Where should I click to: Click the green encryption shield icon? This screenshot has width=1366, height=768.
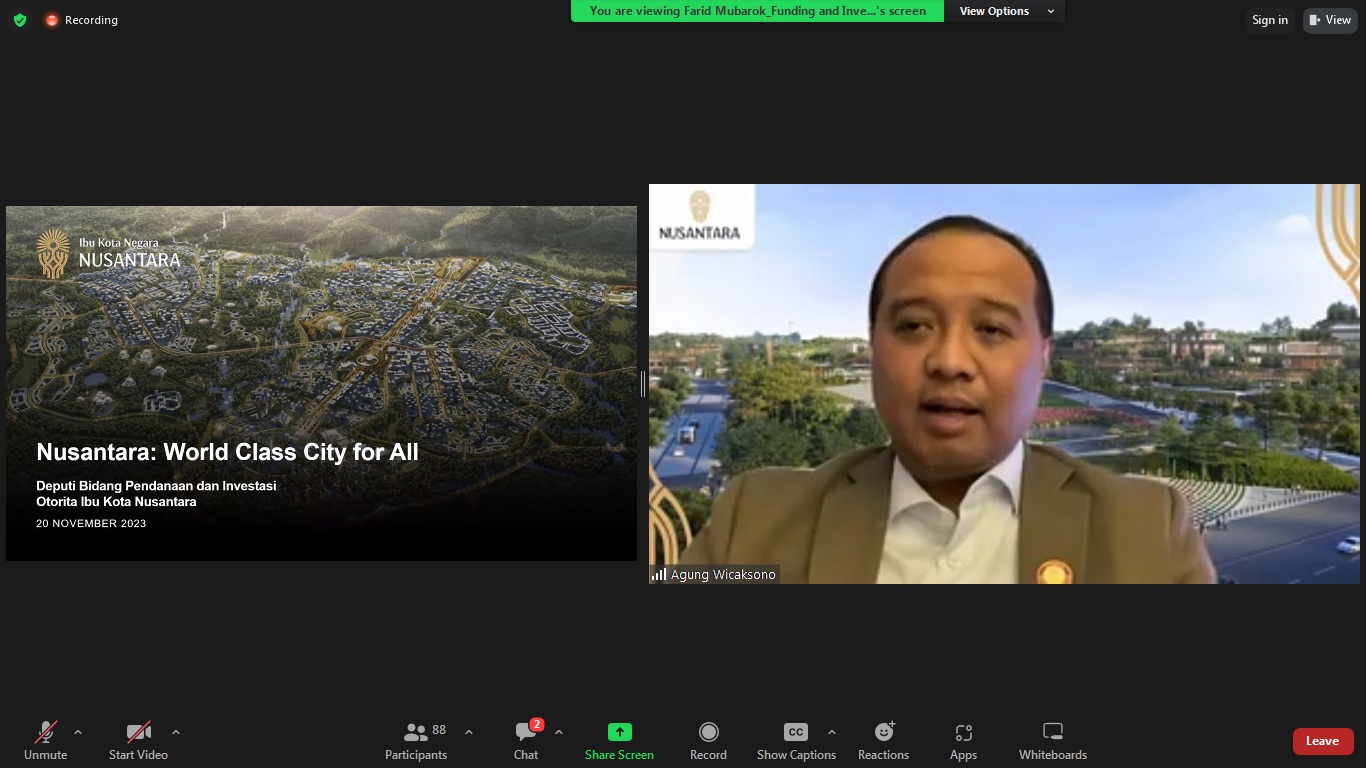click(19, 20)
